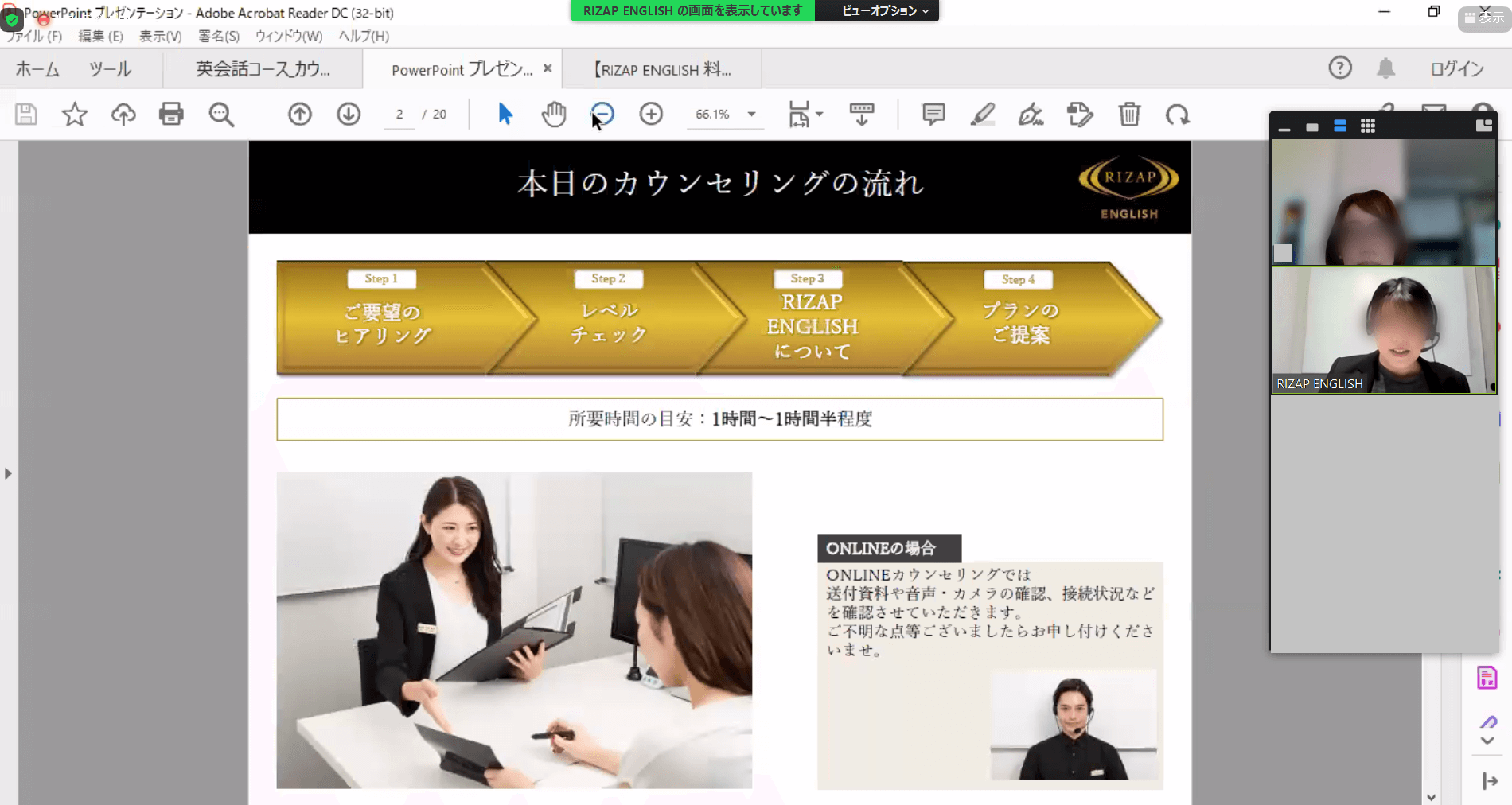Upload the file to the cloud
This screenshot has width=1512, height=805.
(123, 115)
